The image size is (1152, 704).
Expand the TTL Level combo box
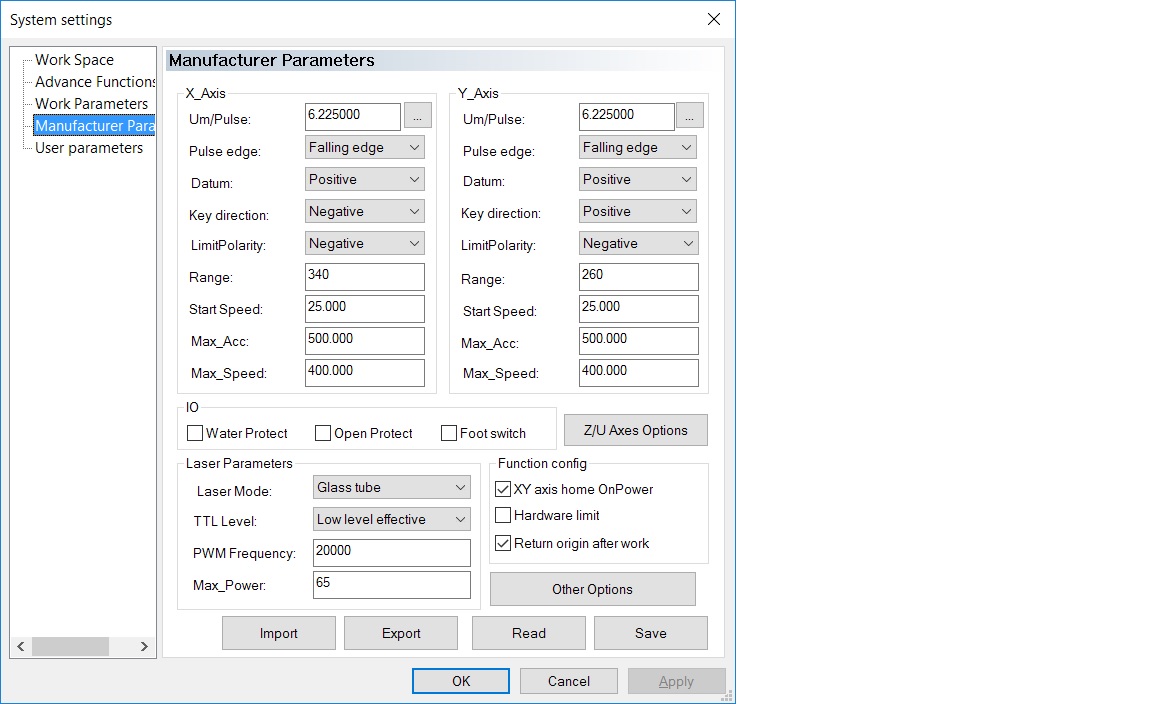point(391,519)
